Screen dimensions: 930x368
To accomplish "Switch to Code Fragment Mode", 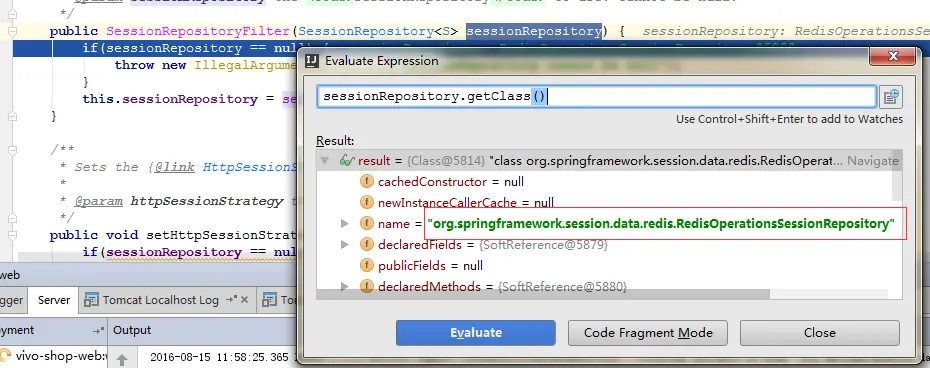I will (x=648, y=333).
